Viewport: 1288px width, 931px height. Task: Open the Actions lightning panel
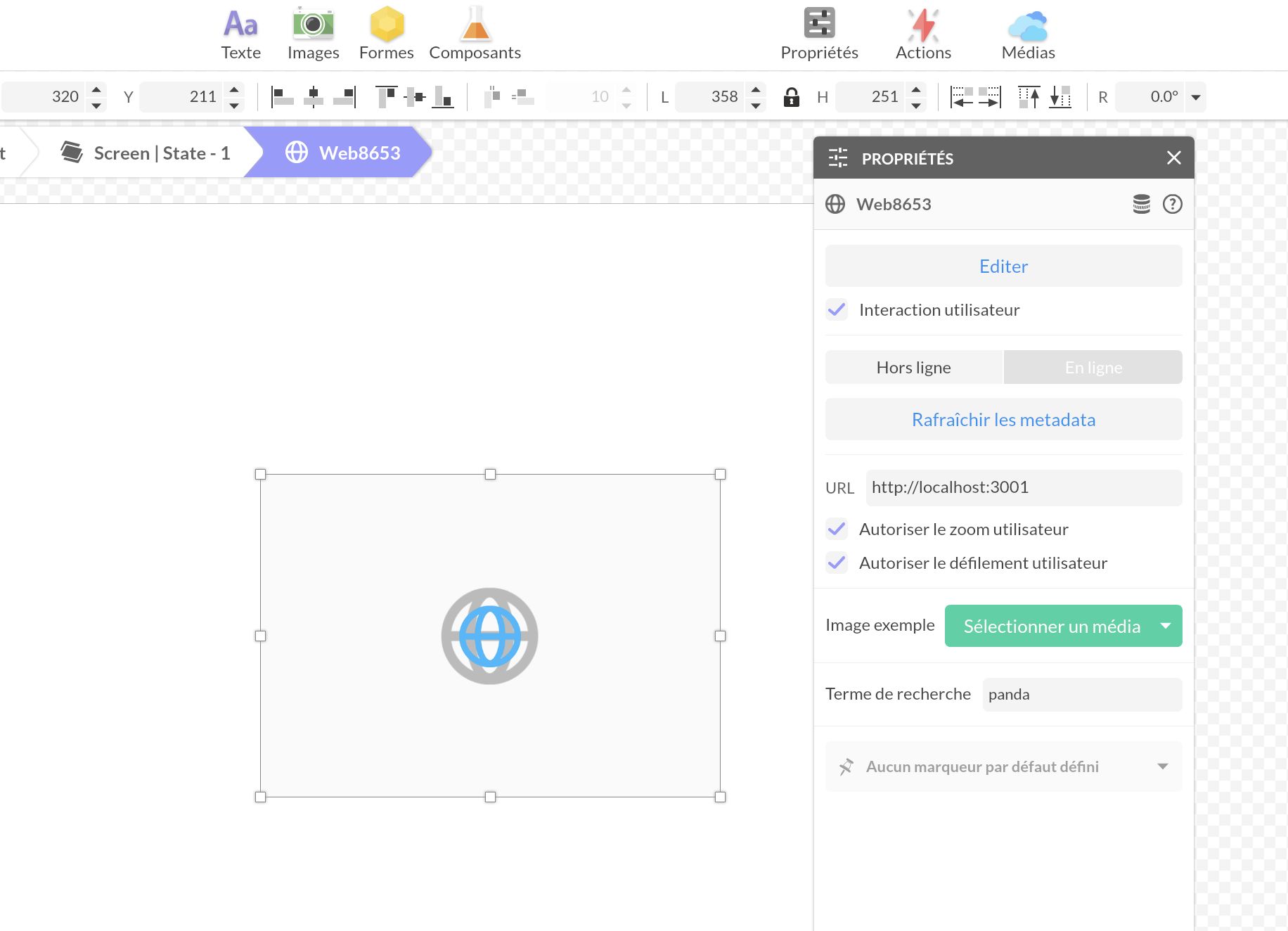tap(922, 34)
